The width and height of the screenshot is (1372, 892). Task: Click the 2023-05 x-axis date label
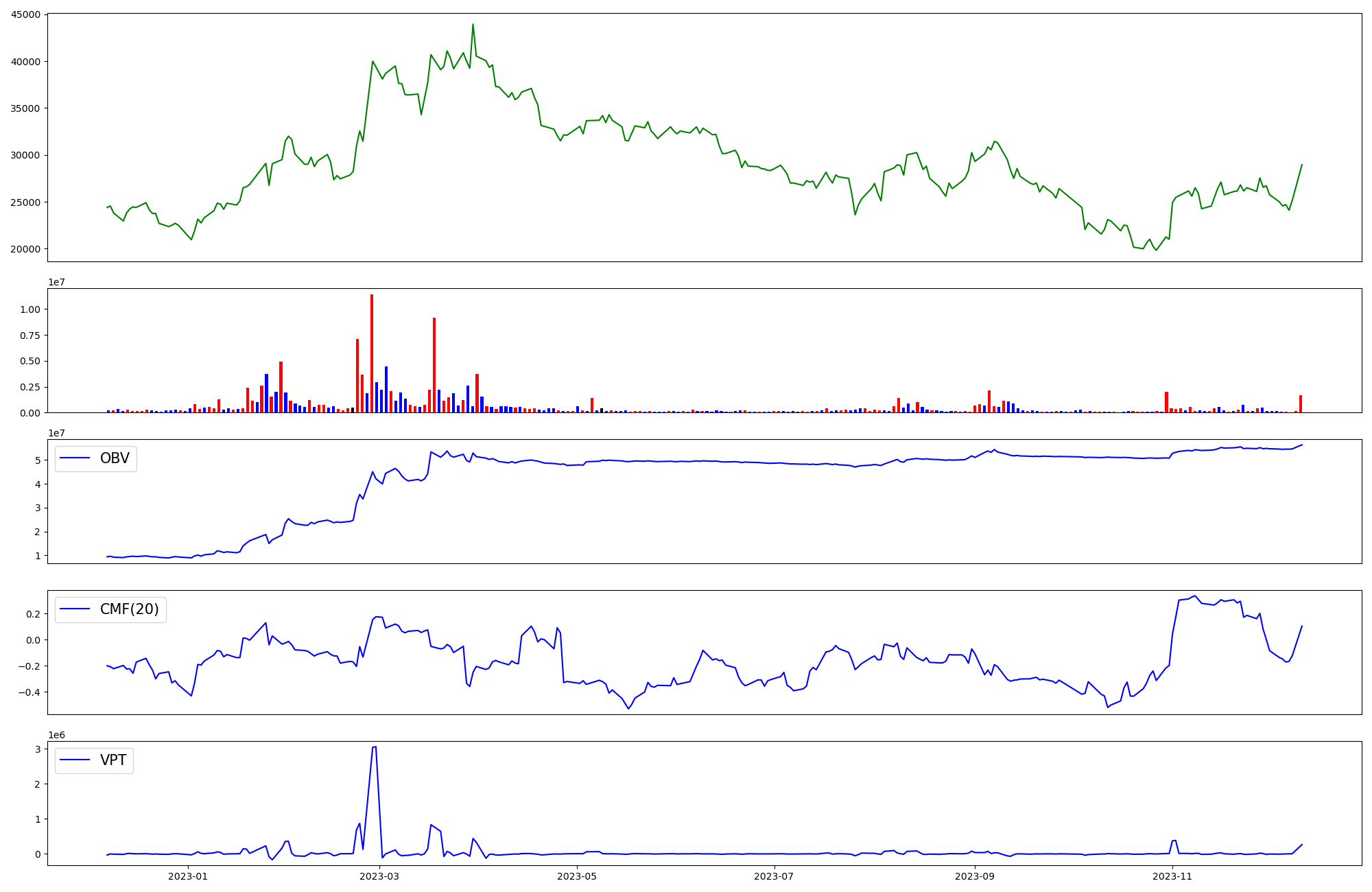[577, 876]
